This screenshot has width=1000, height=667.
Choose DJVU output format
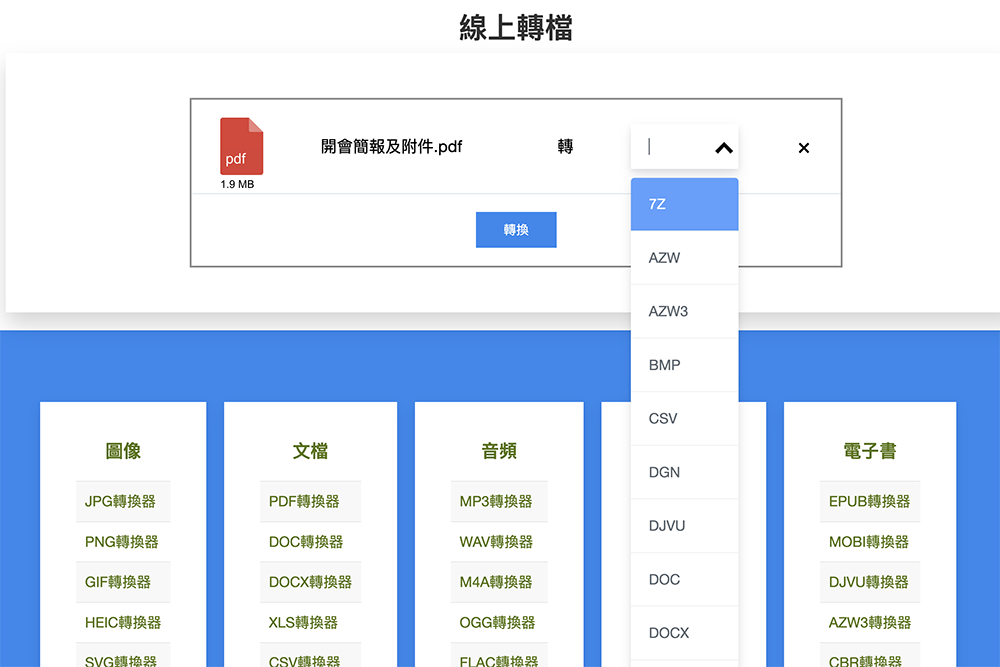pyautogui.click(x=684, y=525)
